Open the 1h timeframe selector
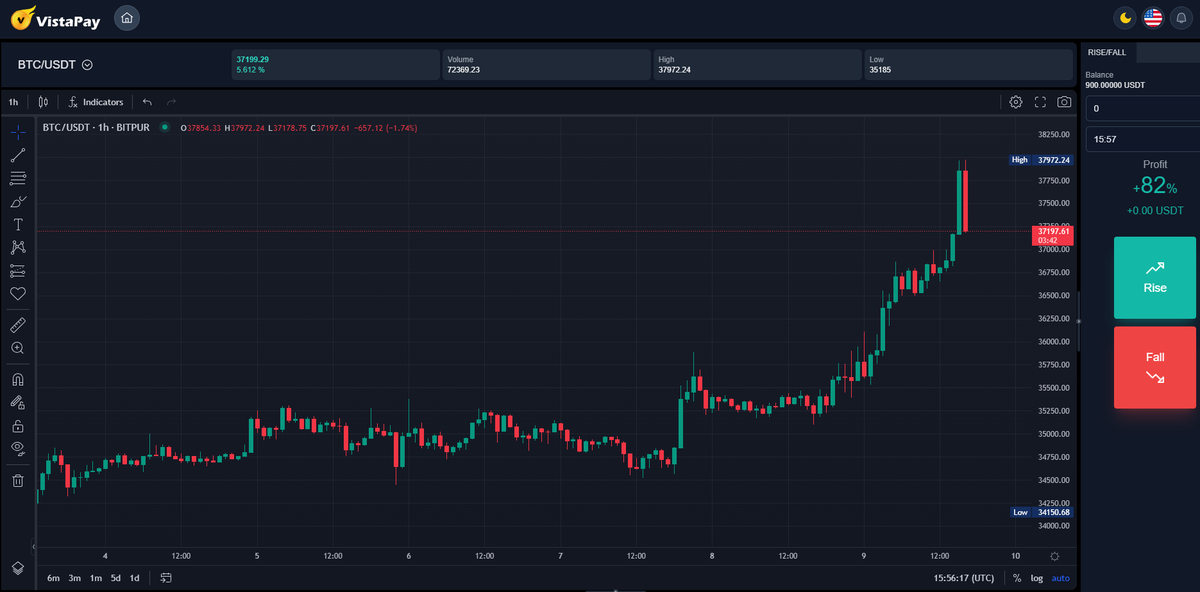This screenshot has width=1200, height=592. coord(14,102)
